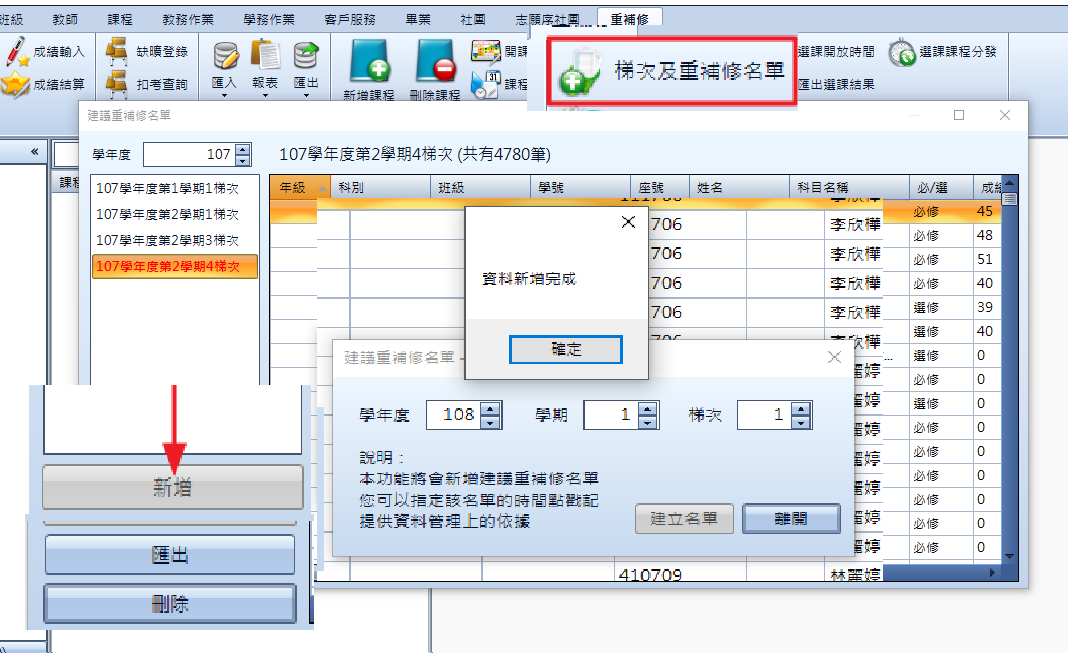Select the highlighted 107學年度第2學期4梯次 entry

pos(174,266)
